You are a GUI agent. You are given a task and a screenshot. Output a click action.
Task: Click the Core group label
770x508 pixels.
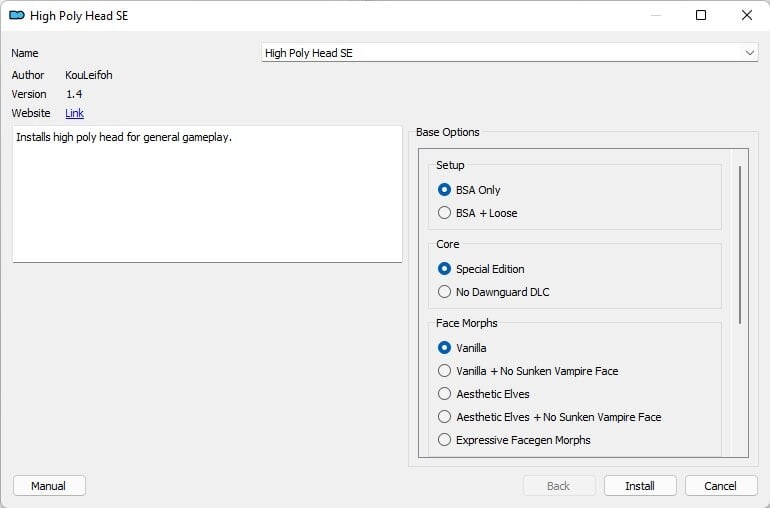(x=447, y=244)
